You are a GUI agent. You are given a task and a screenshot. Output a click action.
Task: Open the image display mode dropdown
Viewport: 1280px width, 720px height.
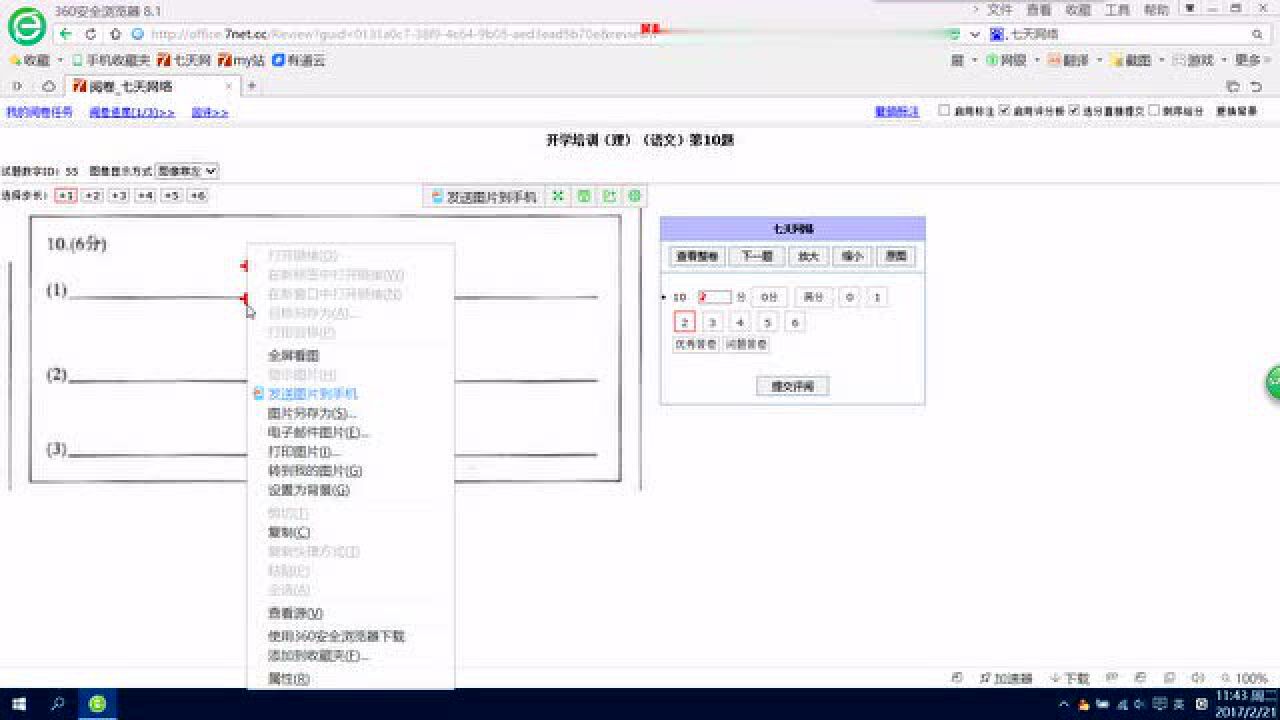pyautogui.click(x=187, y=171)
